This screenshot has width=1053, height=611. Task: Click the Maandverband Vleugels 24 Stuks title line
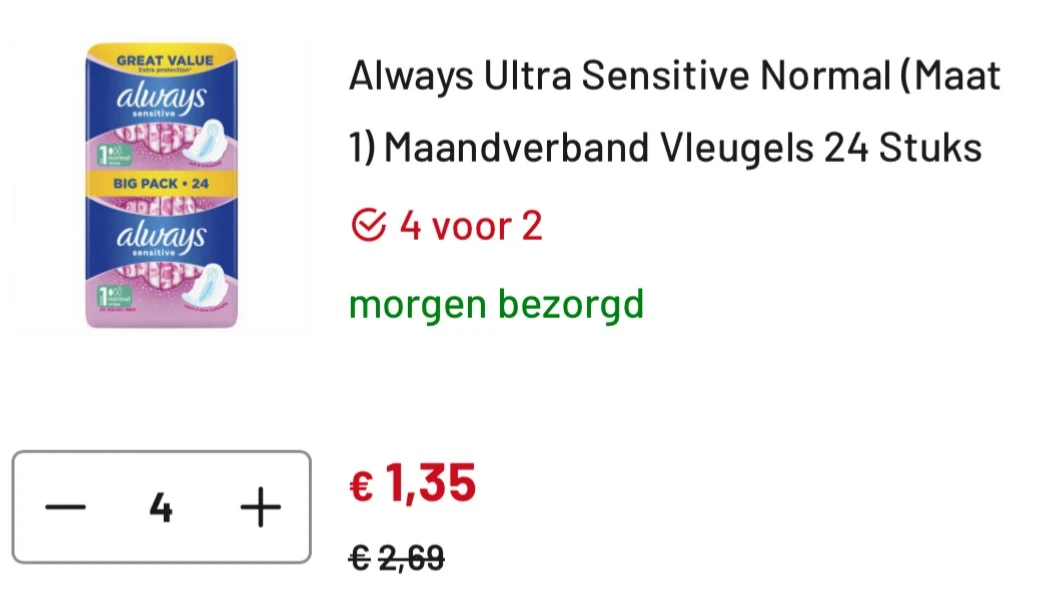(x=666, y=148)
